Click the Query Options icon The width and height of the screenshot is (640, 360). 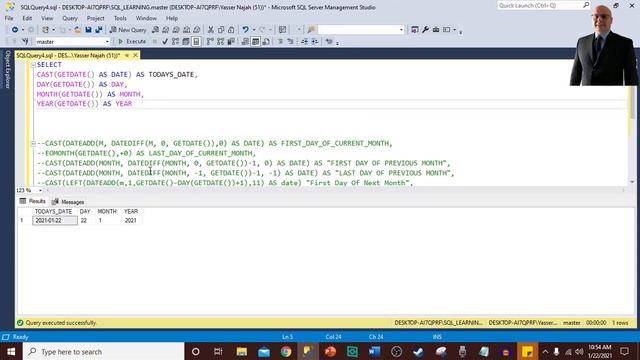(x=186, y=41)
